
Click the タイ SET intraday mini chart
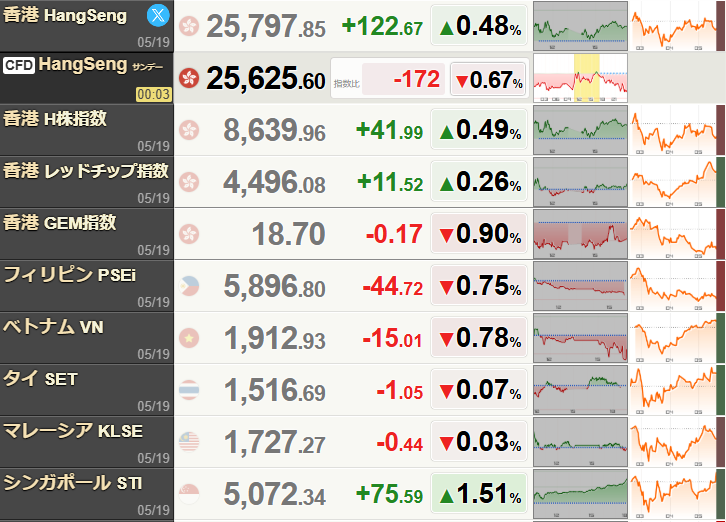(x=580, y=390)
